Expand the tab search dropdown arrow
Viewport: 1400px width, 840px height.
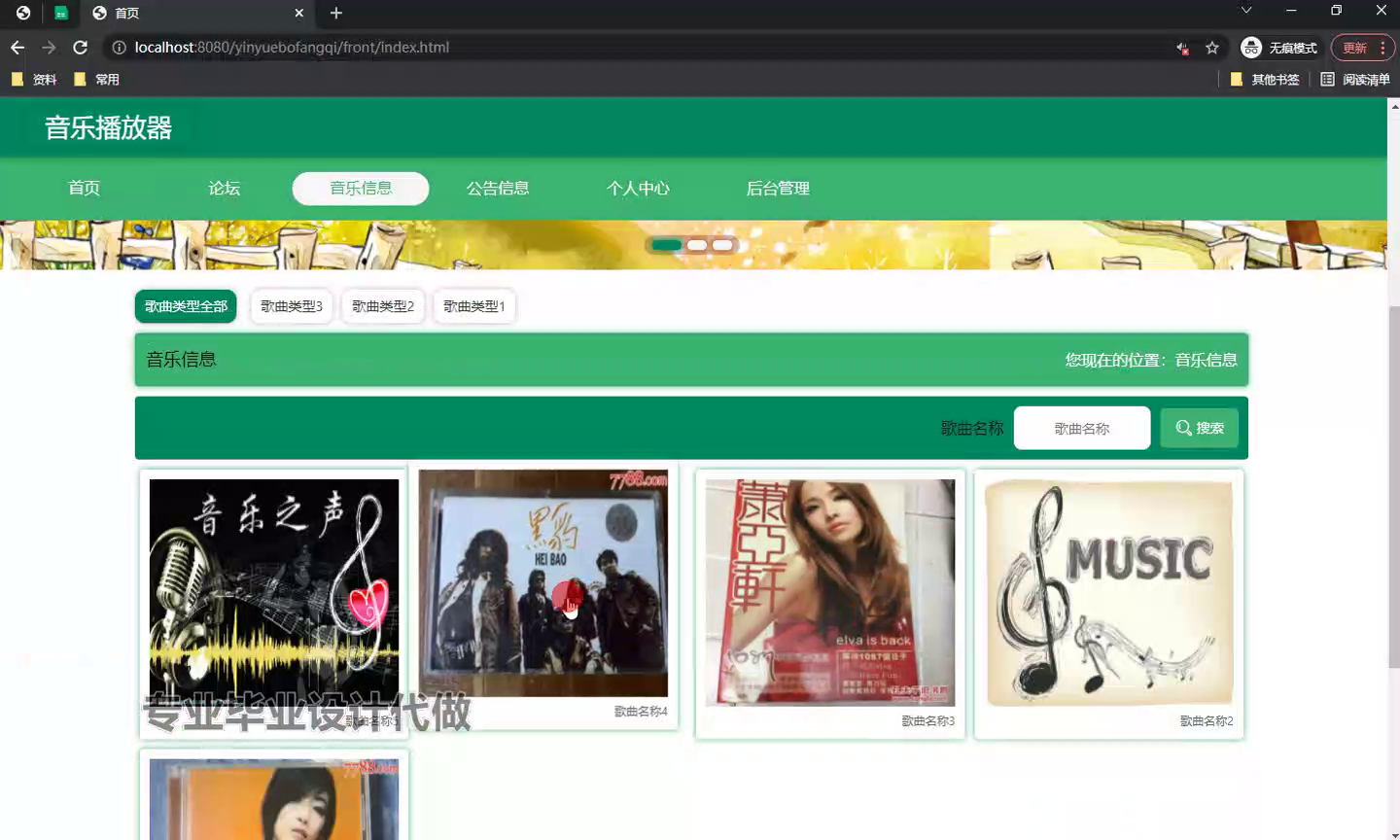click(x=1246, y=11)
